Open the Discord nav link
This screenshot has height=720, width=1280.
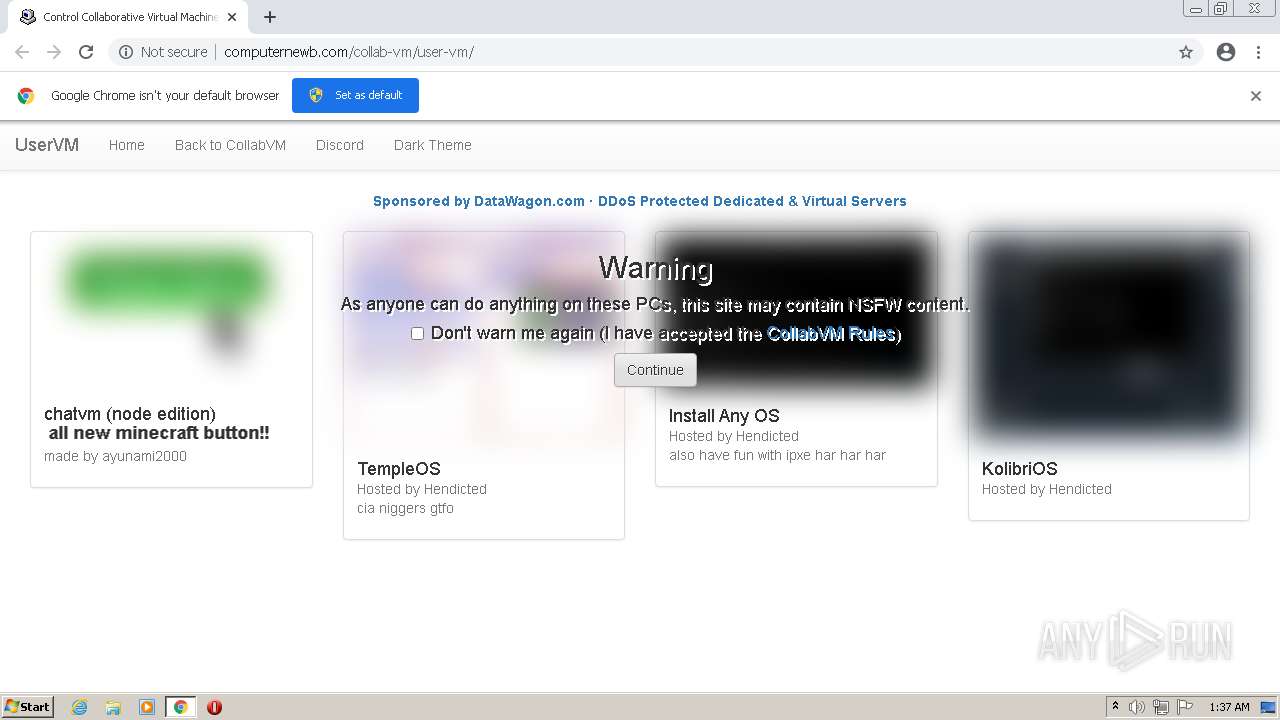click(340, 145)
